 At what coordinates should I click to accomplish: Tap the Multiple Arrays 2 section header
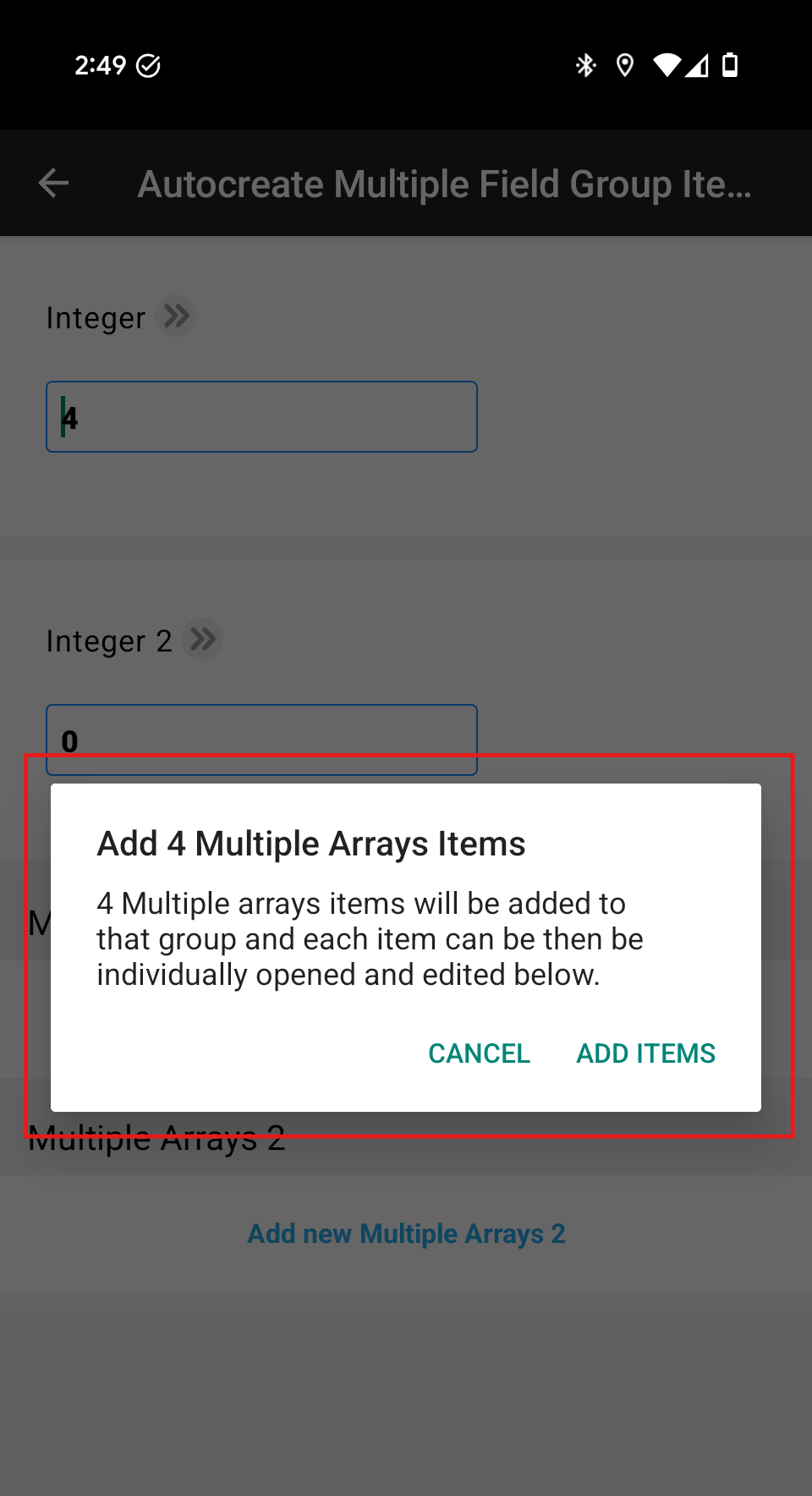156,1142
